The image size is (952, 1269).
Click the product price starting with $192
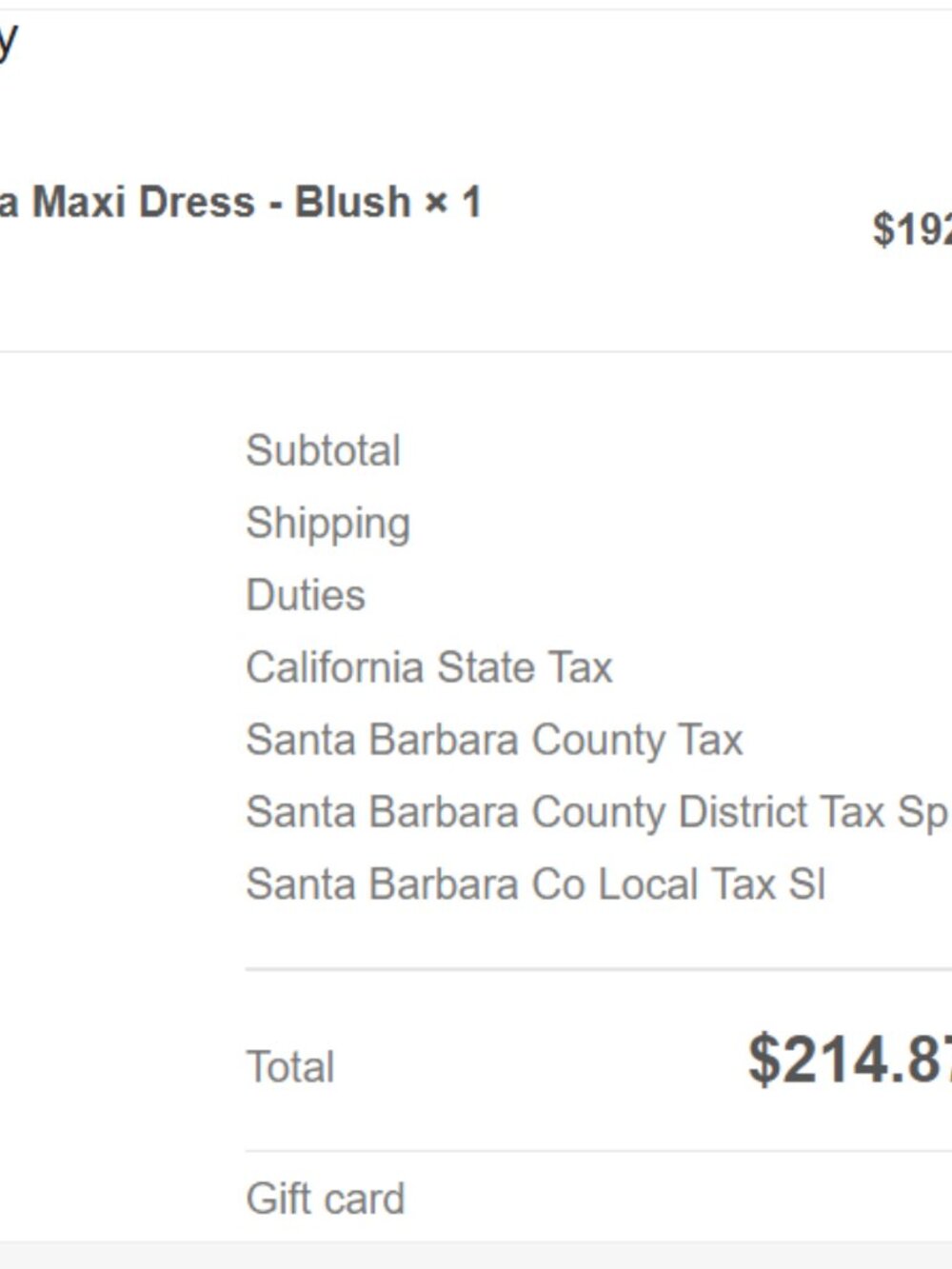pyautogui.click(x=912, y=229)
